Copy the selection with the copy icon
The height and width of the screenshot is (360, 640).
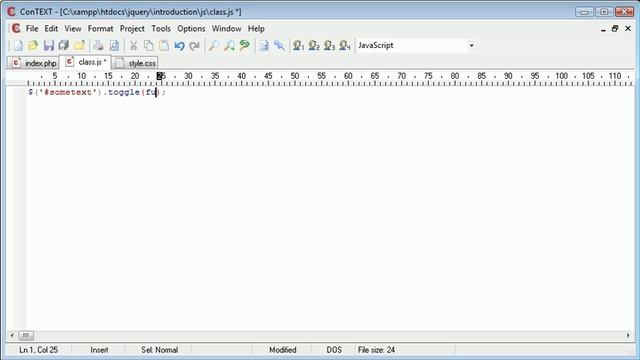tap(149, 45)
